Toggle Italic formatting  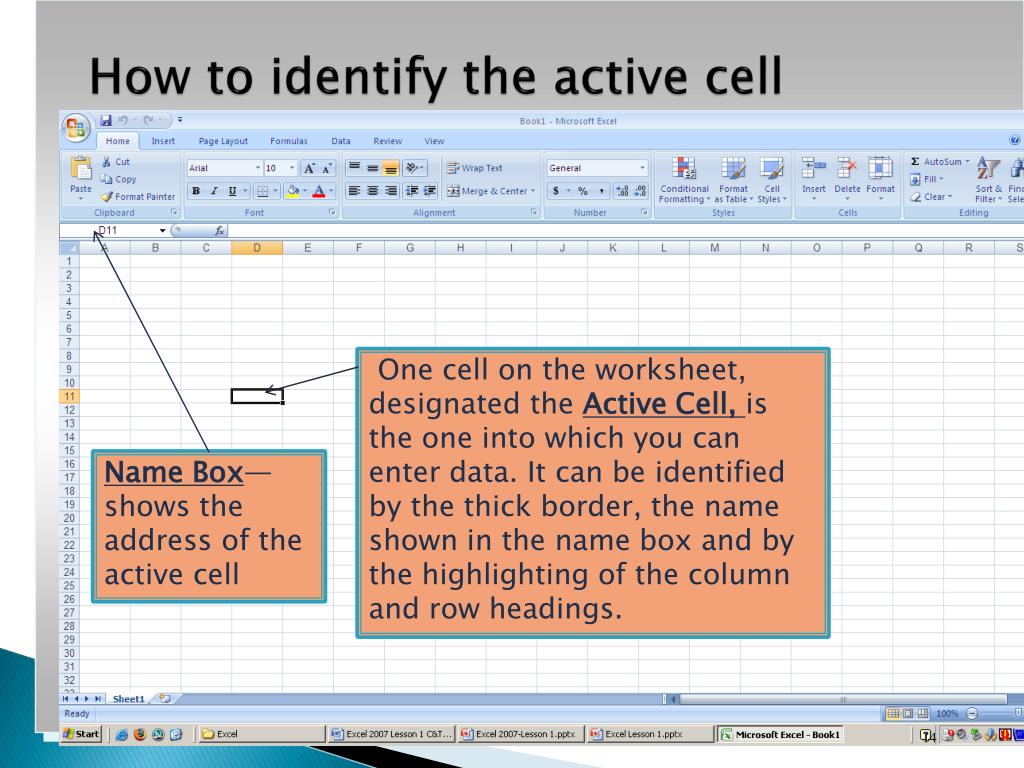[x=214, y=191]
